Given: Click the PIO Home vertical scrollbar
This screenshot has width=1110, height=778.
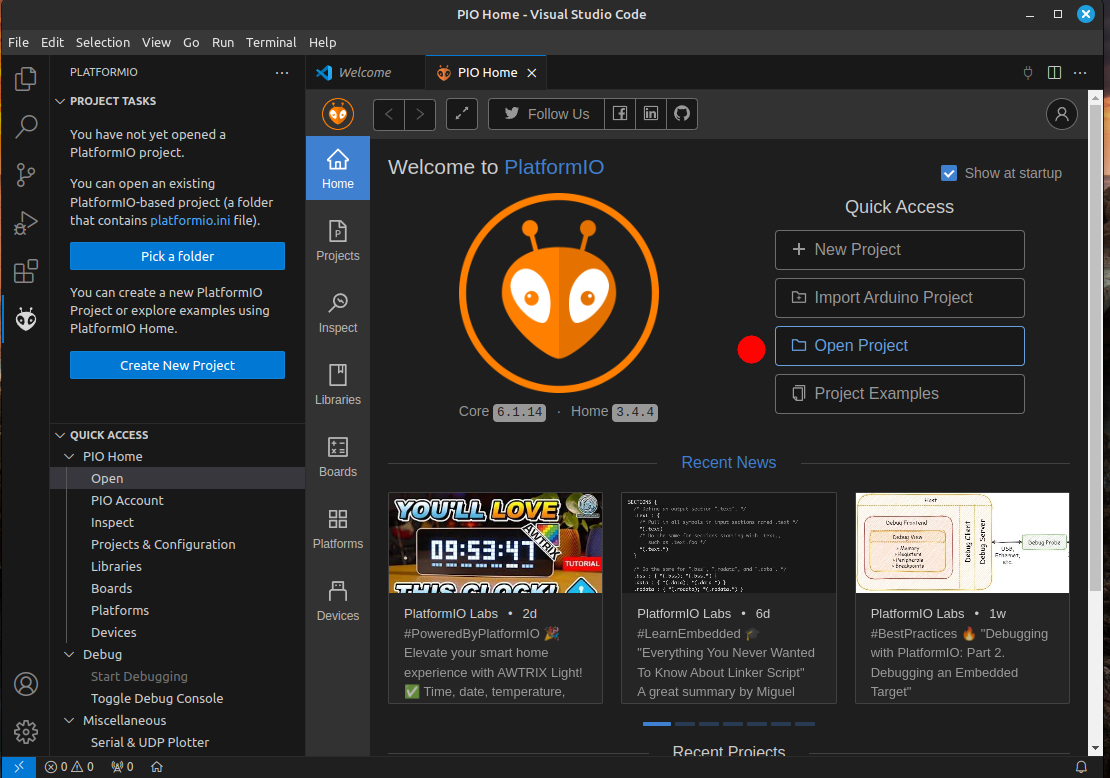Looking at the screenshot, I should pyautogui.click(x=1095, y=347).
